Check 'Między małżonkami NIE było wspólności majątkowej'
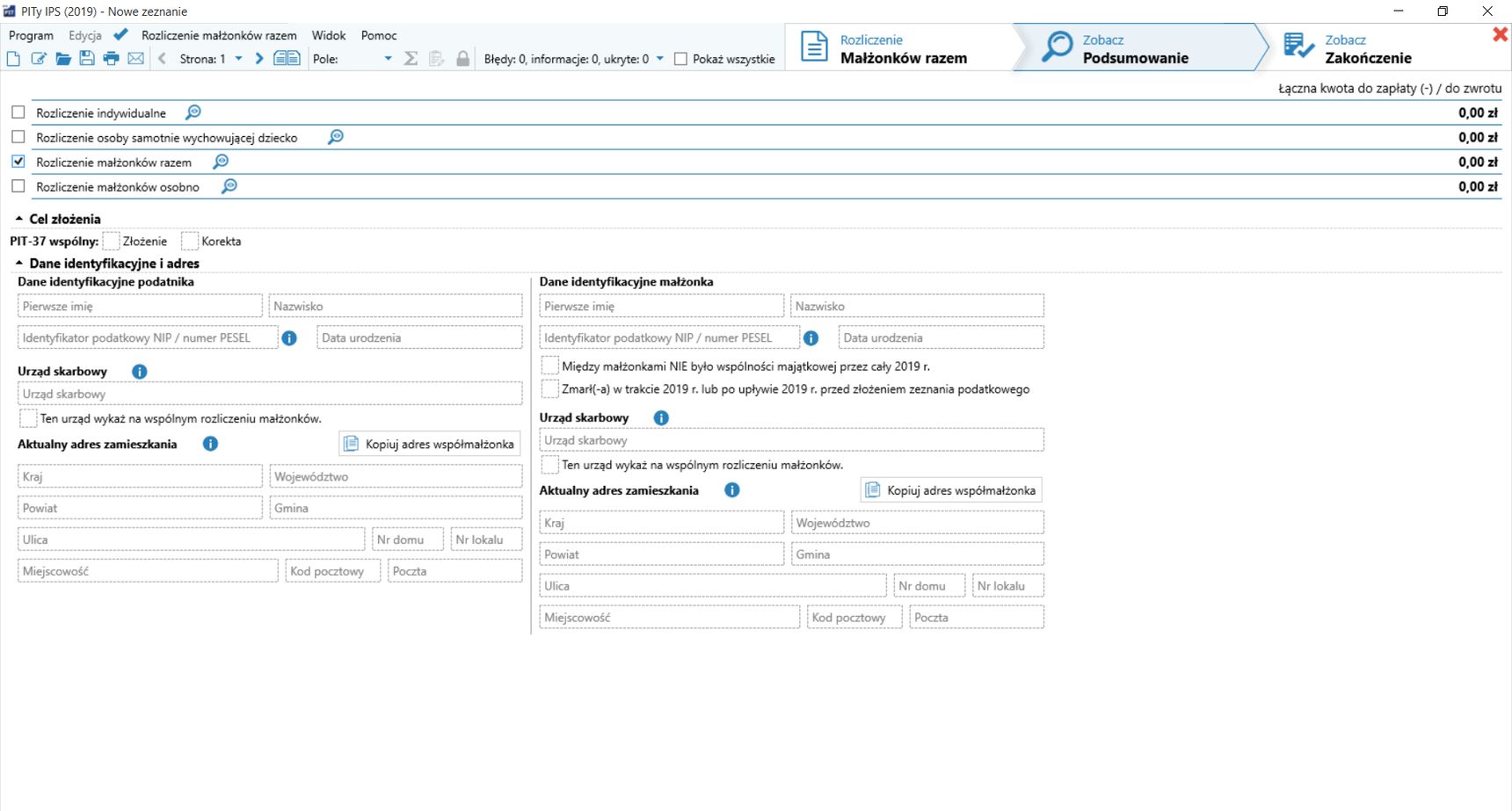The height and width of the screenshot is (811, 1512). 550,366
